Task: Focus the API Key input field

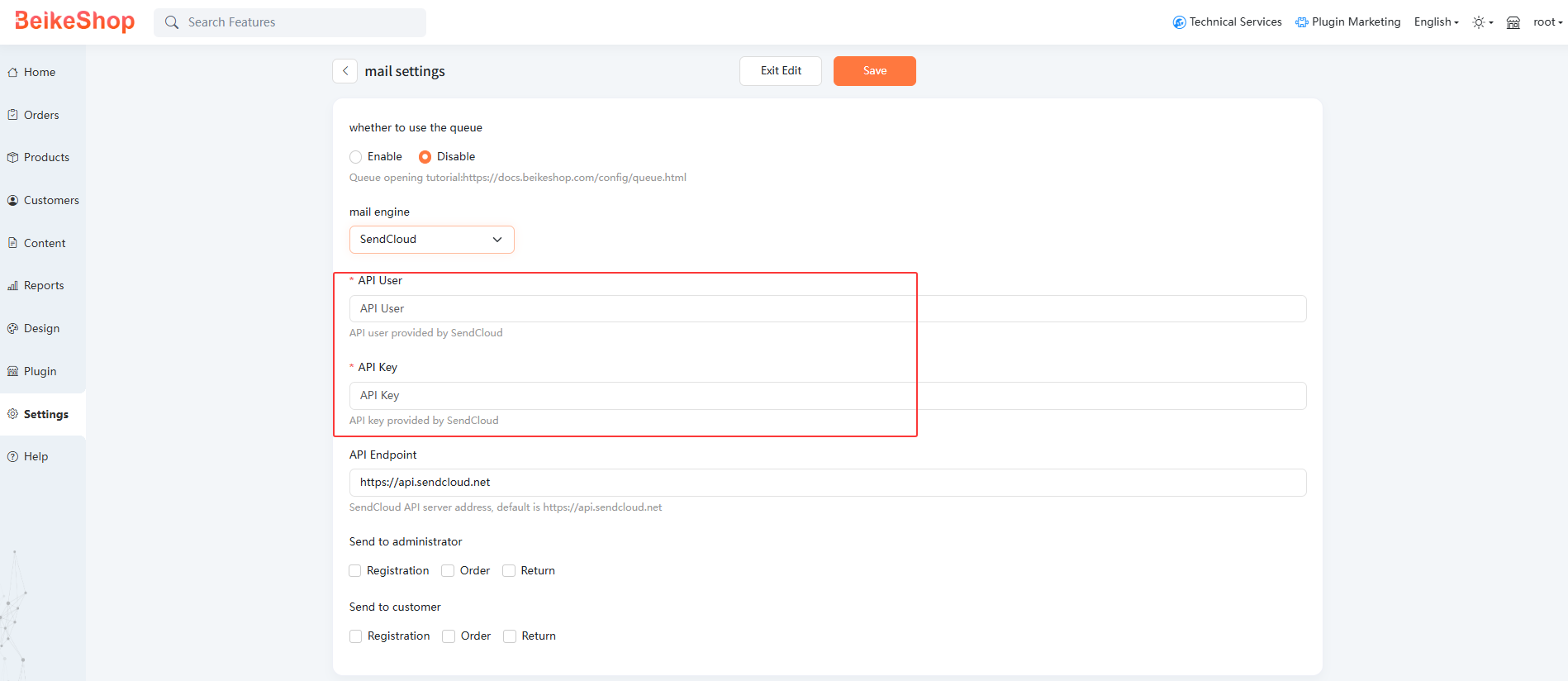Action: pyautogui.click(x=827, y=396)
